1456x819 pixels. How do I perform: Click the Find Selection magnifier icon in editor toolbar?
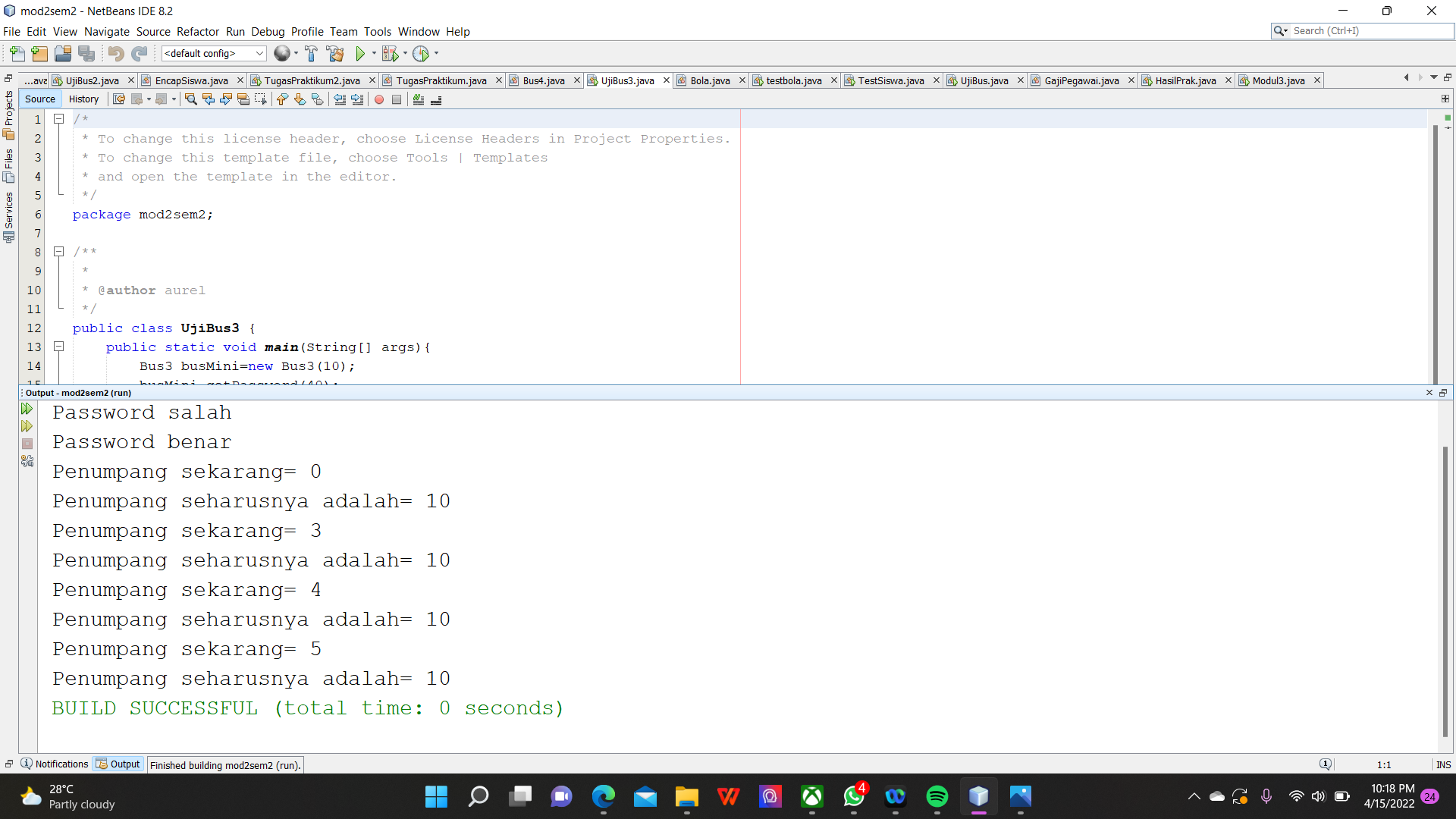(191, 99)
